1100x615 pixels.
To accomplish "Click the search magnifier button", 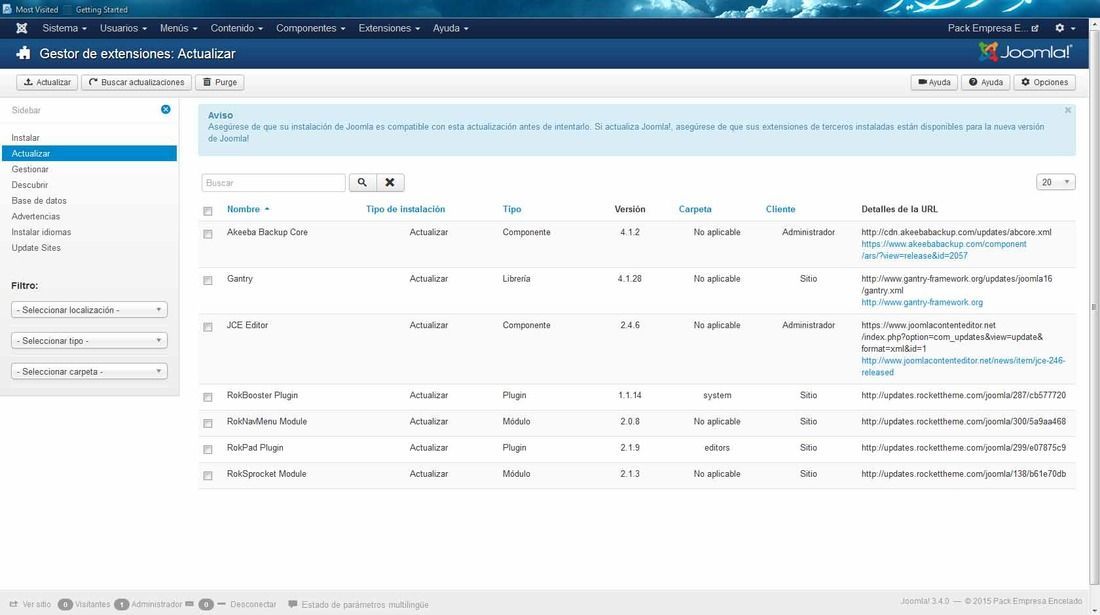I will pyautogui.click(x=362, y=182).
